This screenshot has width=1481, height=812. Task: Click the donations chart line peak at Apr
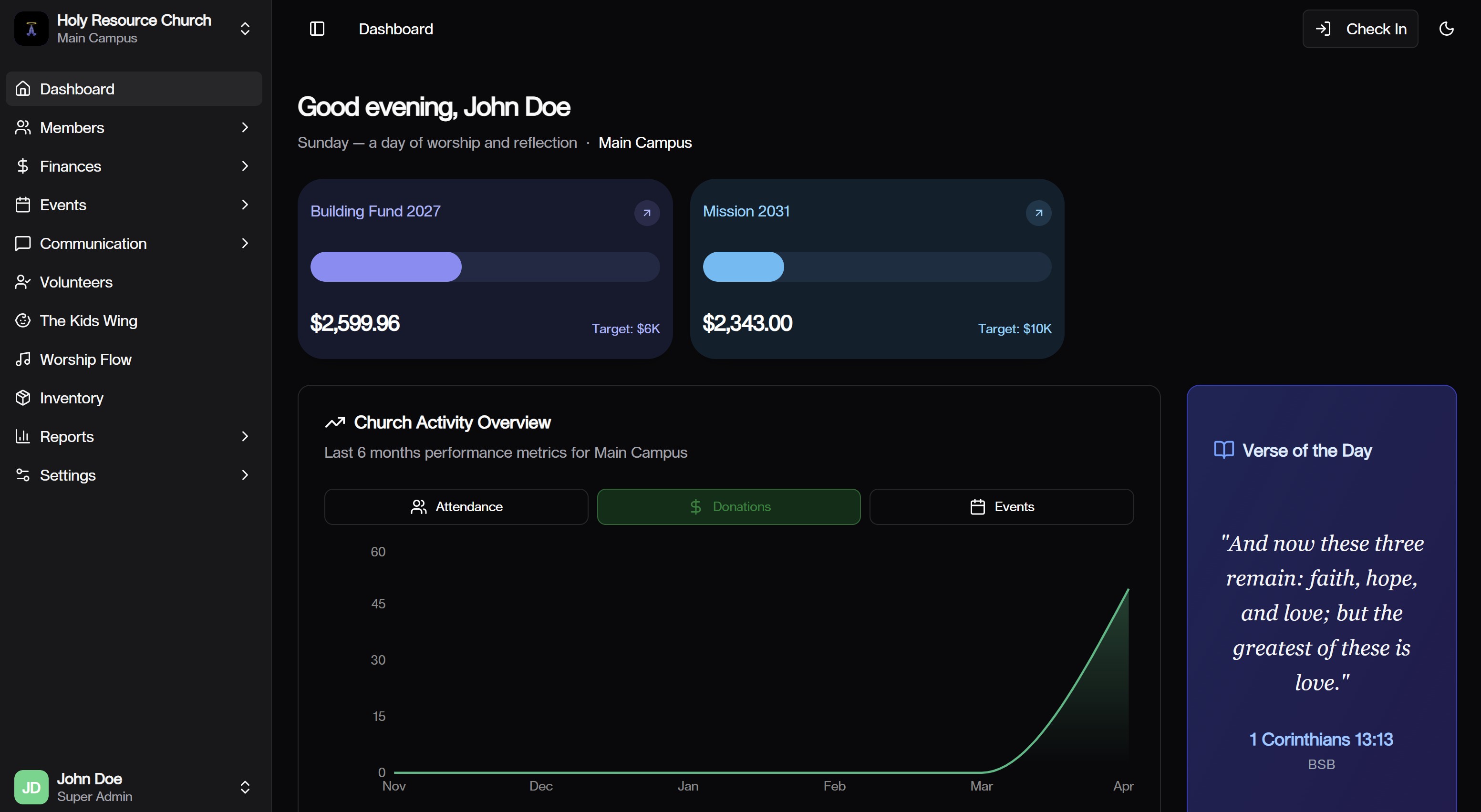pyautogui.click(x=1128, y=590)
